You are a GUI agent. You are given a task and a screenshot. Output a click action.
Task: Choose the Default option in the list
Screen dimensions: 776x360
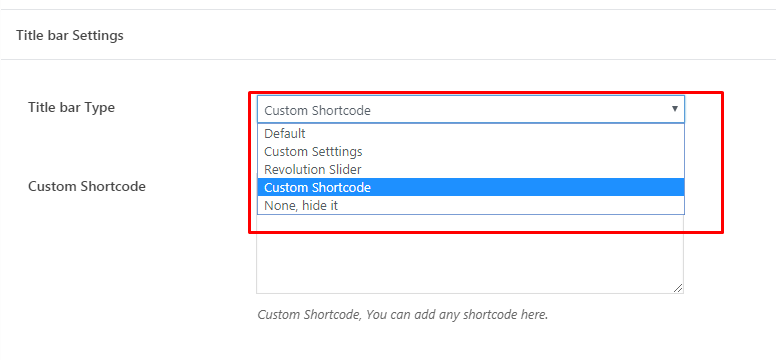(x=471, y=133)
